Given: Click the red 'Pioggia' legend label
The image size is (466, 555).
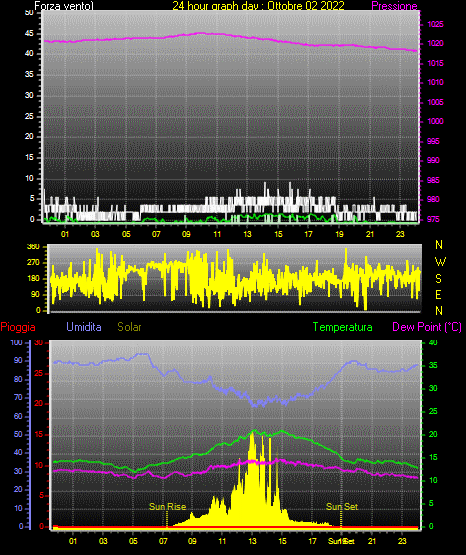Looking at the screenshot, I should 18,327.
